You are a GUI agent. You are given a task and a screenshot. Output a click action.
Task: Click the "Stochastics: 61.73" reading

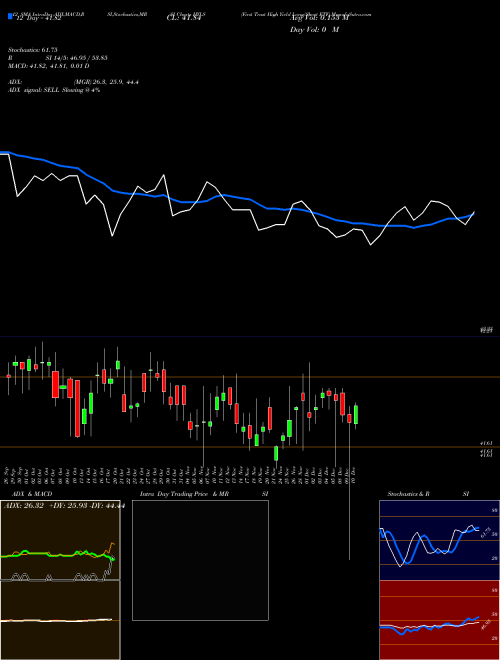[32, 50]
